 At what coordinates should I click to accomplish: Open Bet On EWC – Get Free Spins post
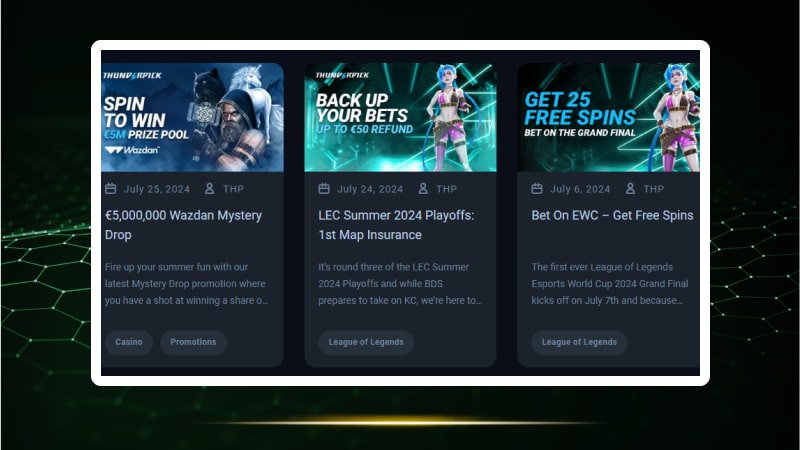point(612,215)
